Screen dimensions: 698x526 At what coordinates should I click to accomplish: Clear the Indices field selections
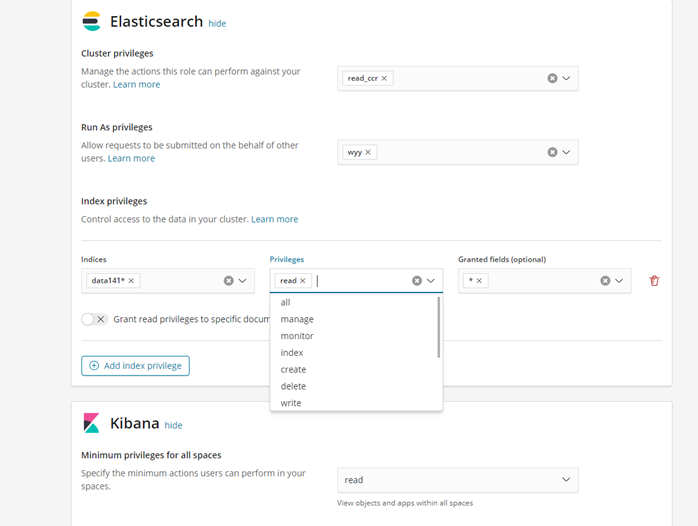click(229, 280)
